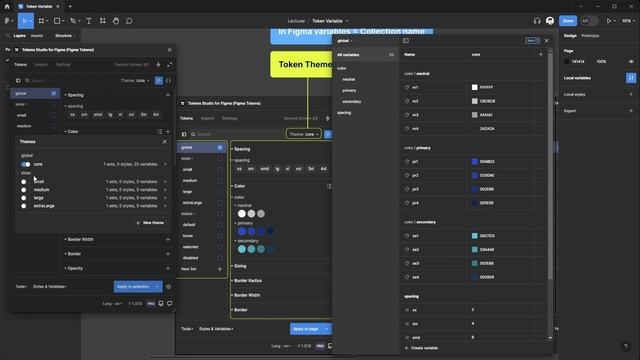
Task: Expand the Opacity token section
Action: [74, 268]
